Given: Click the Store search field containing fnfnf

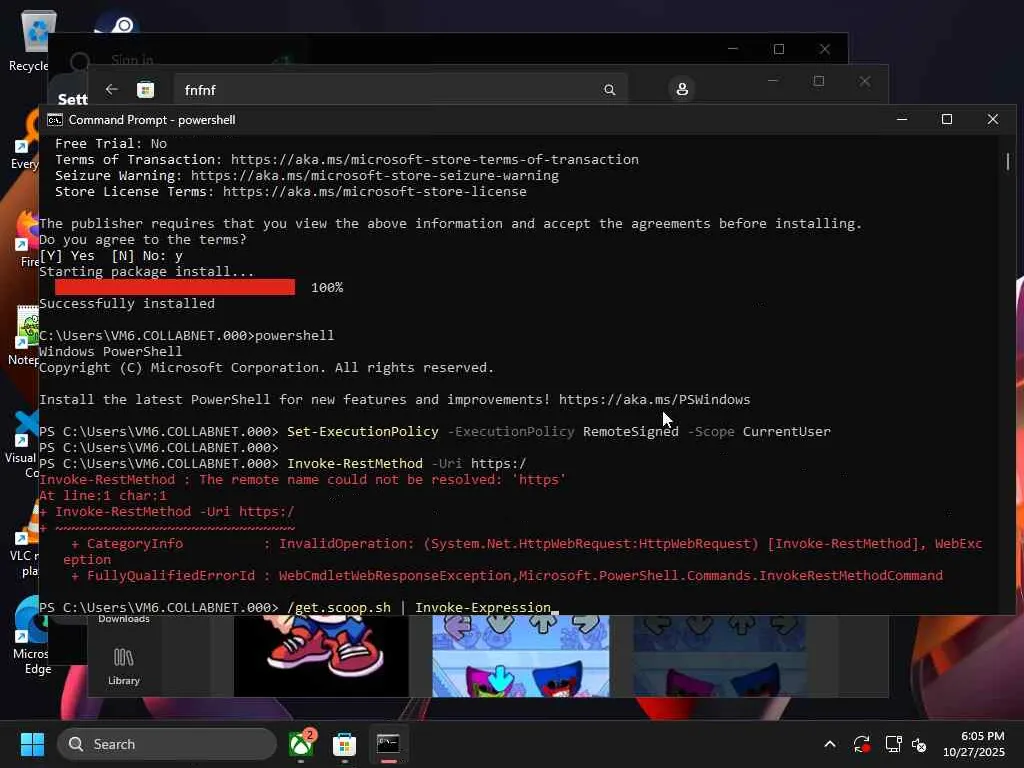Looking at the screenshot, I should point(400,89).
